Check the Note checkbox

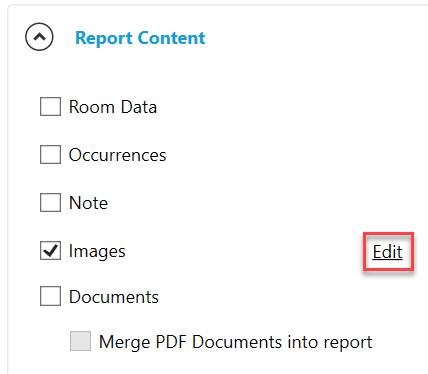point(50,202)
